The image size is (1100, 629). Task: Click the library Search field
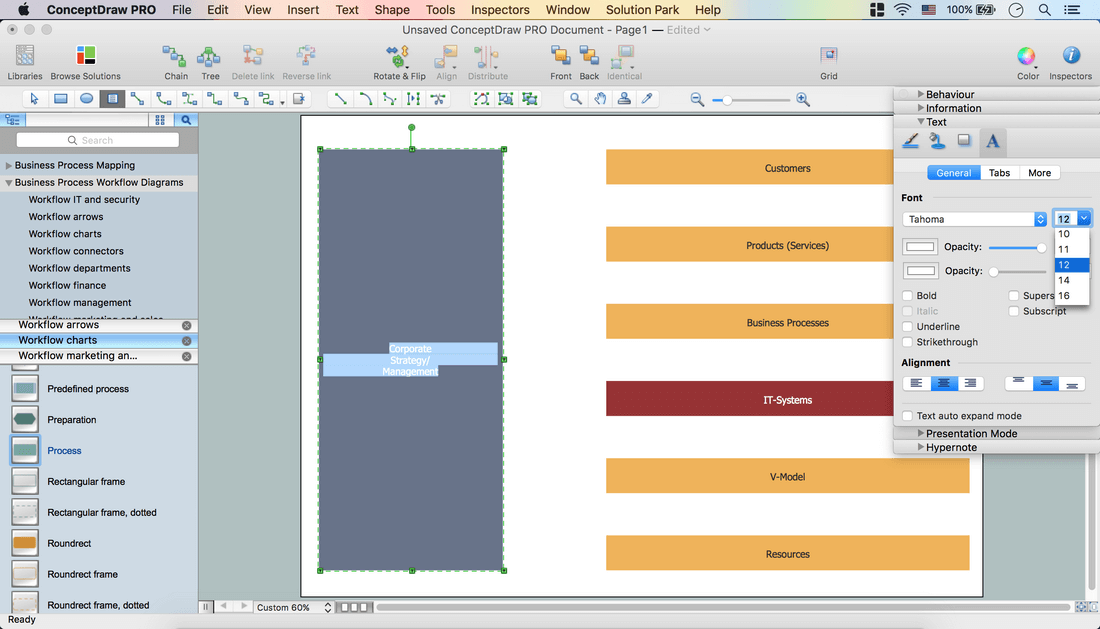click(x=98, y=141)
